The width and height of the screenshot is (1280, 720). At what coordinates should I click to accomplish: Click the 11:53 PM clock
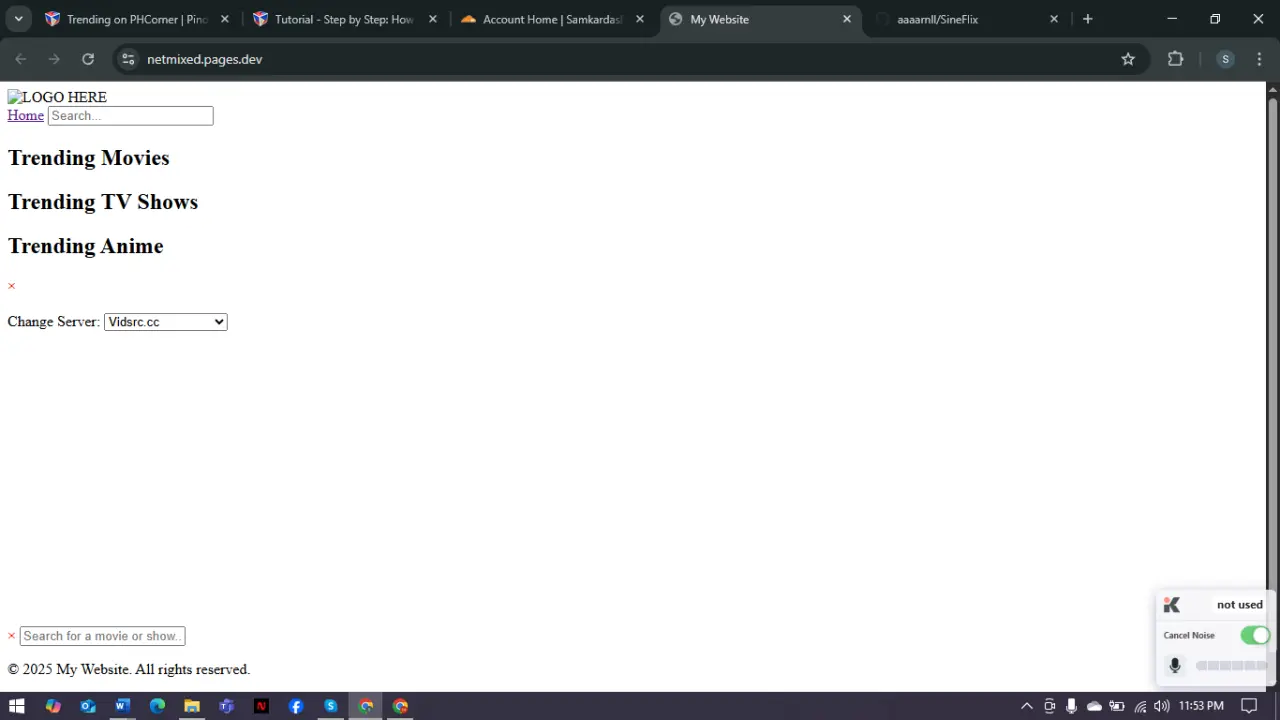click(1201, 706)
